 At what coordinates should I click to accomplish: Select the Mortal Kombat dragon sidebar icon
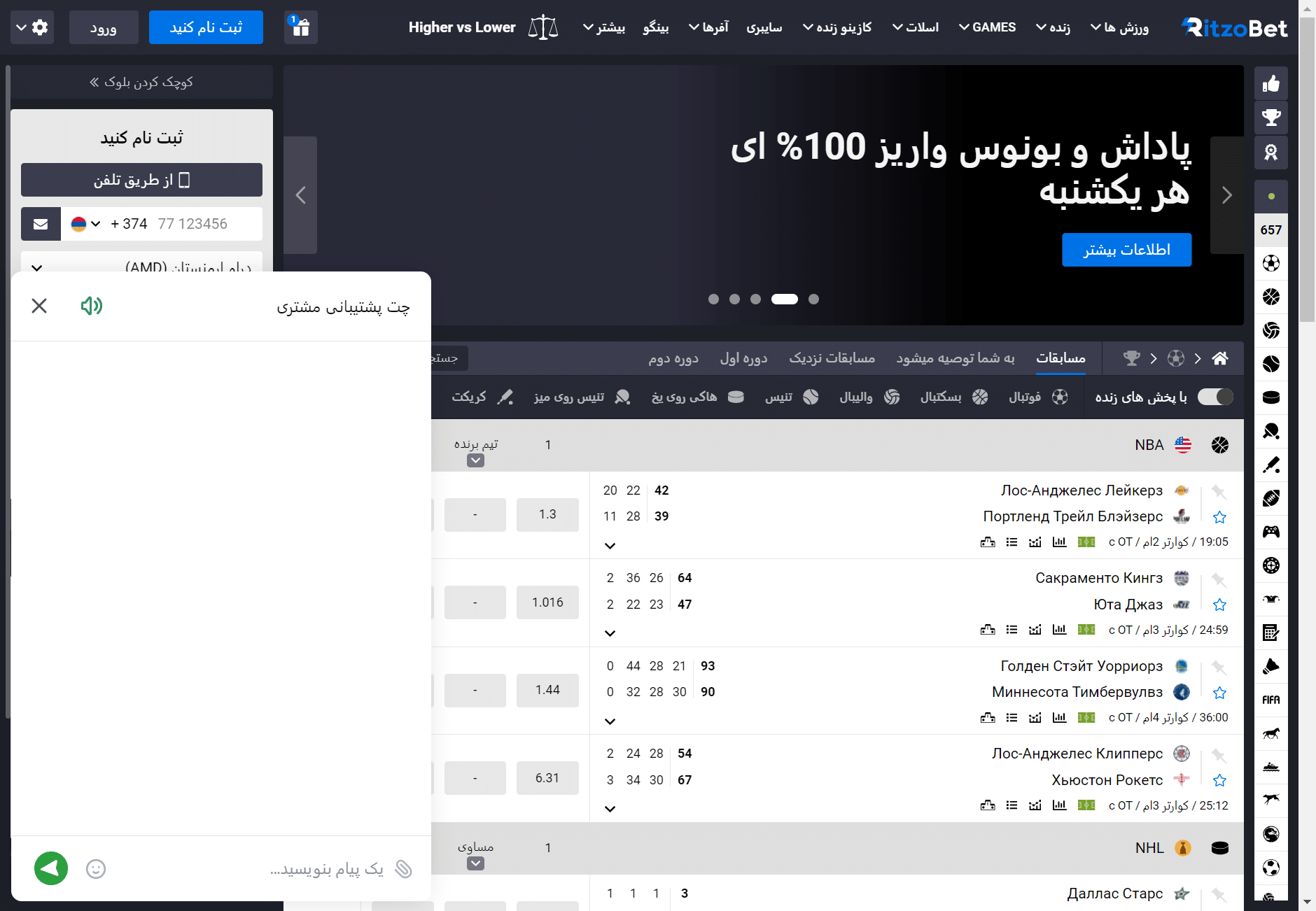[1271, 834]
